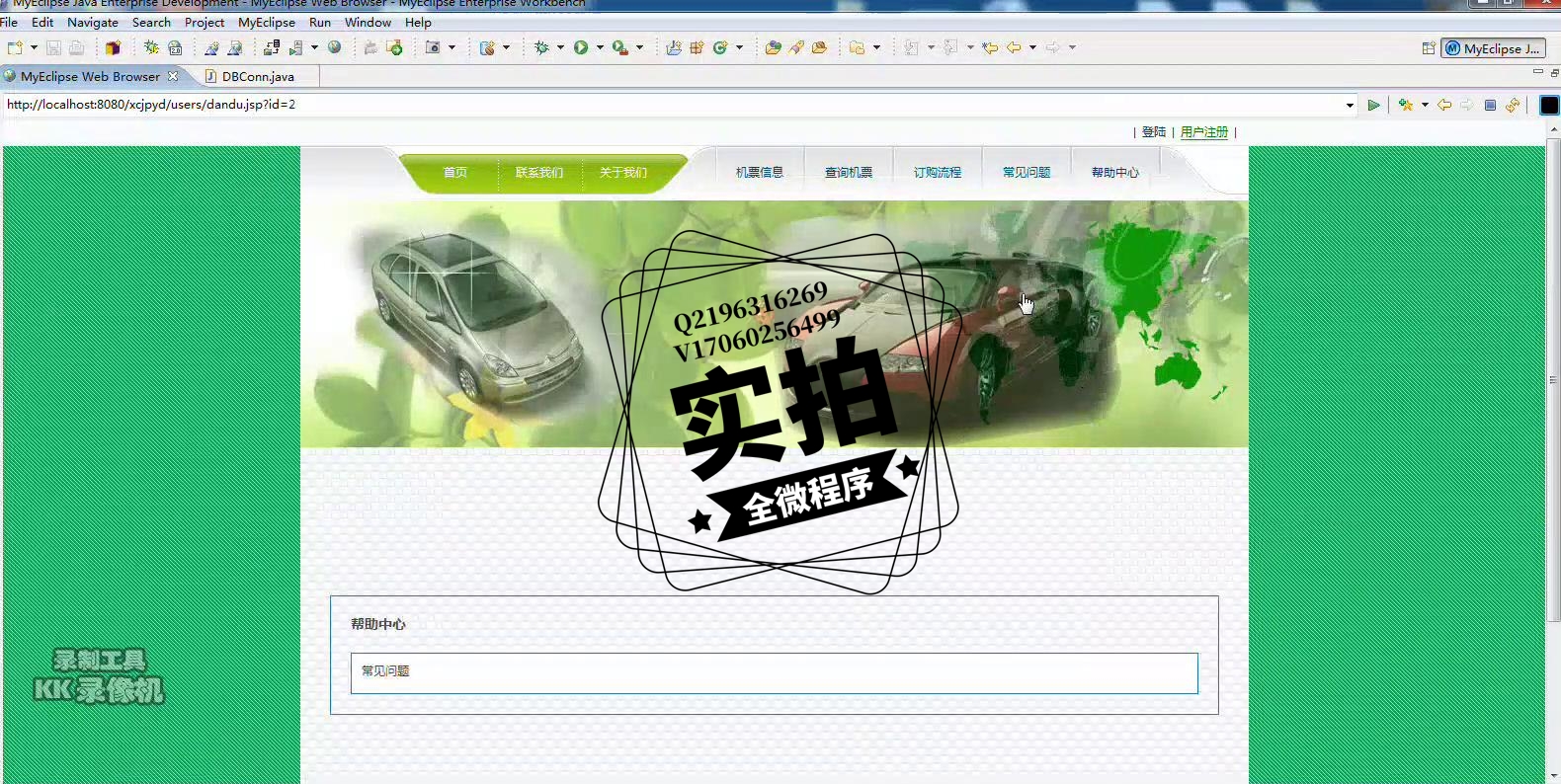Click the 常见问题 text in help box
Screen dimensions: 1561x784
(x=385, y=671)
